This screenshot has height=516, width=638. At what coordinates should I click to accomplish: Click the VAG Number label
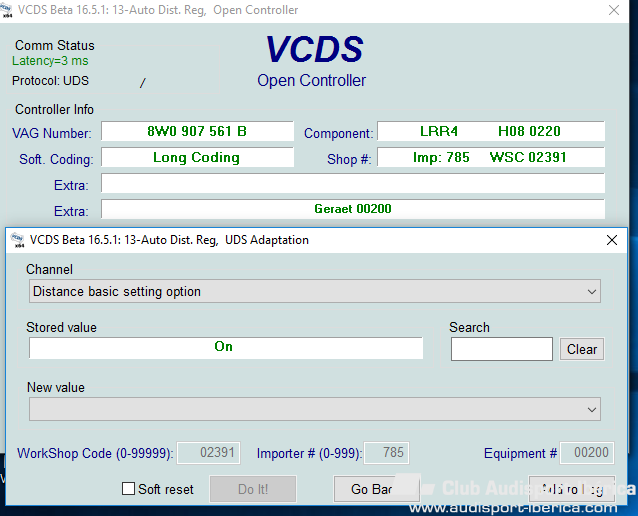pyautogui.click(x=52, y=133)
